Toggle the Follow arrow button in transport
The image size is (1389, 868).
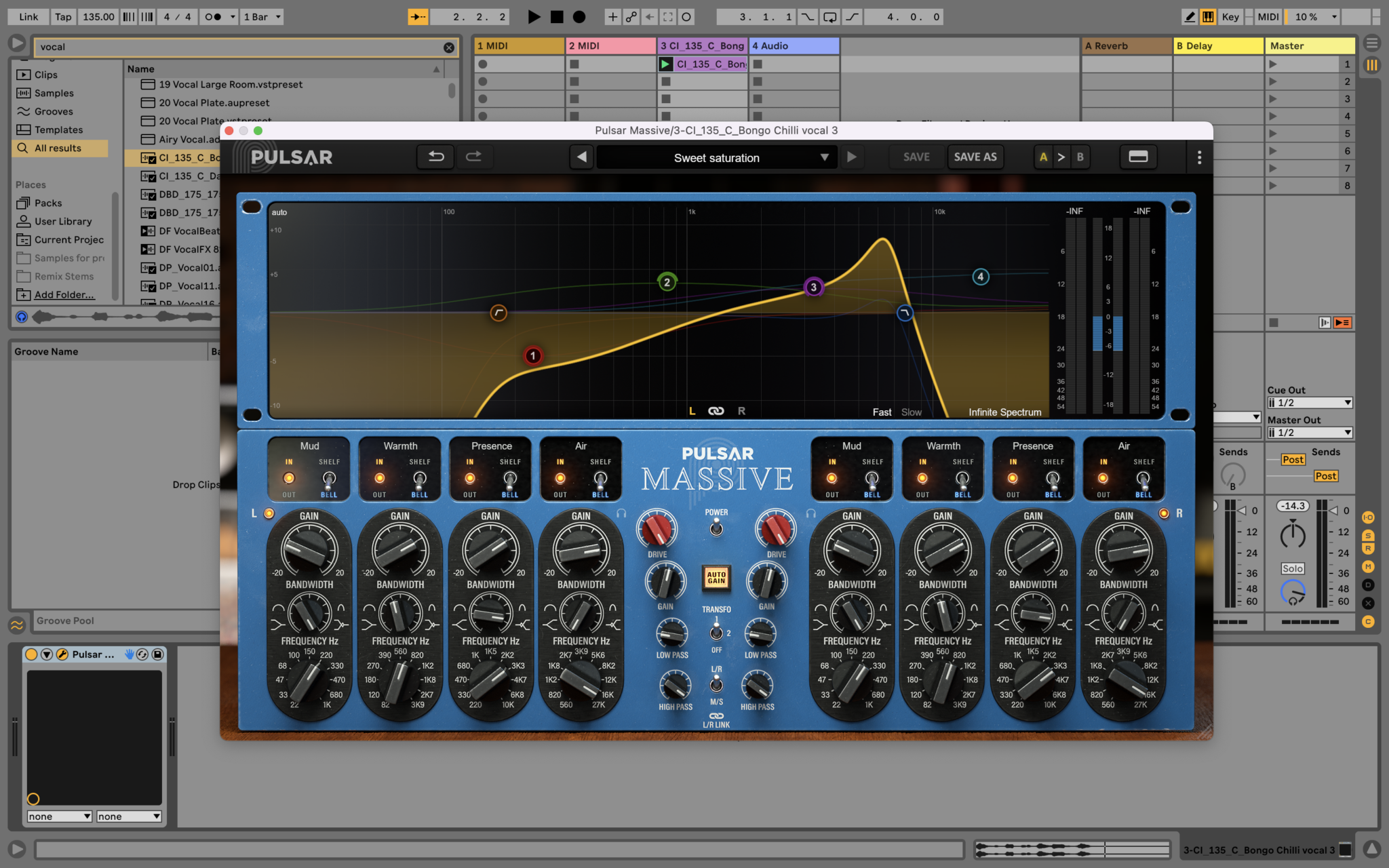[x=418, y=17]
